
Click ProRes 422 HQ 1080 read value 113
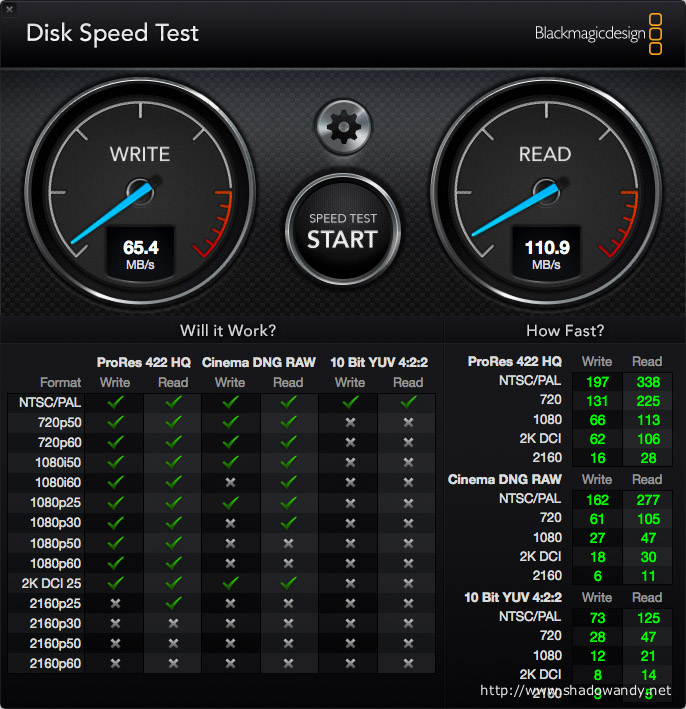pyautogui.click(x=648, y=420)
